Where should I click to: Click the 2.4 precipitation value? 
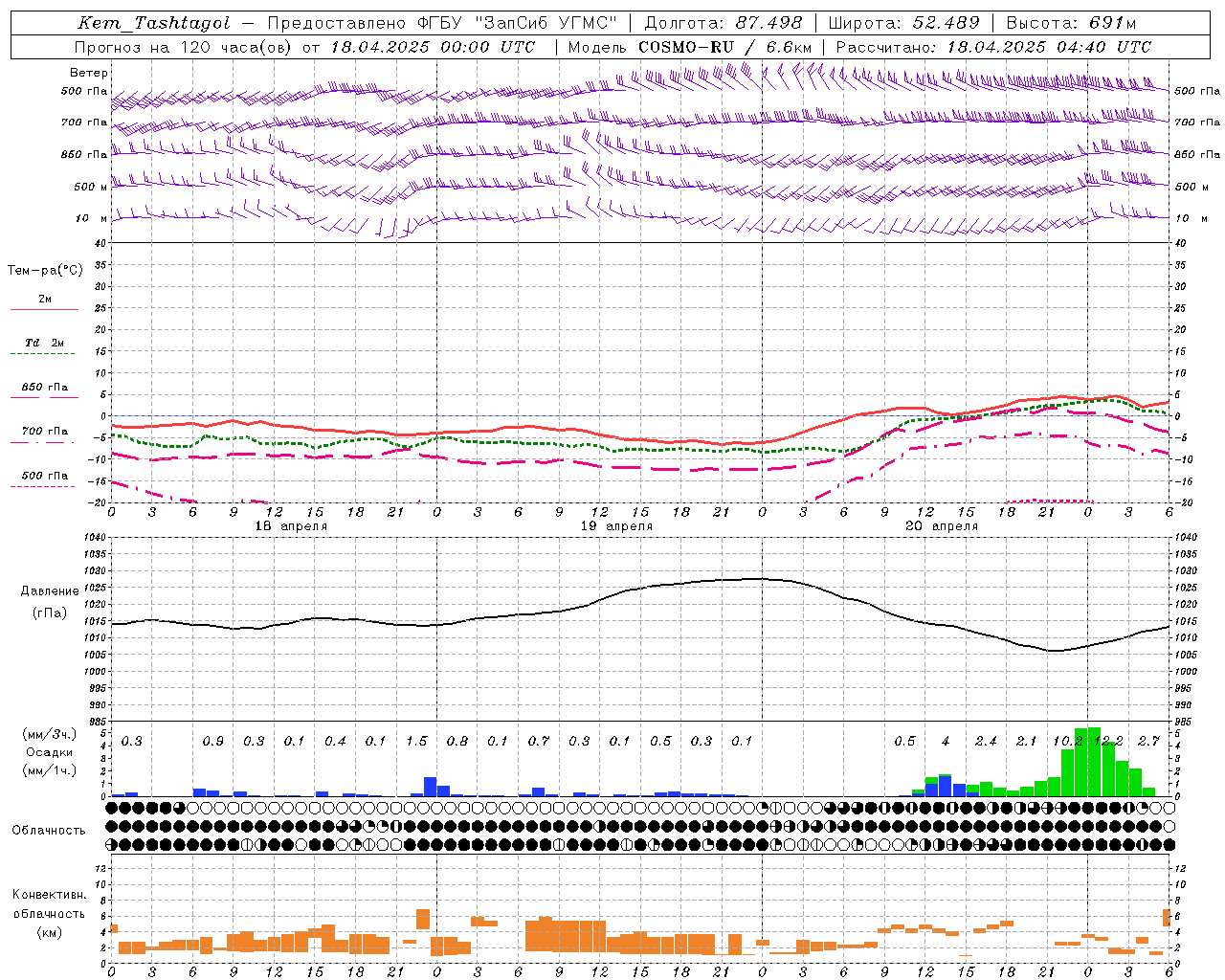(986, 742)
